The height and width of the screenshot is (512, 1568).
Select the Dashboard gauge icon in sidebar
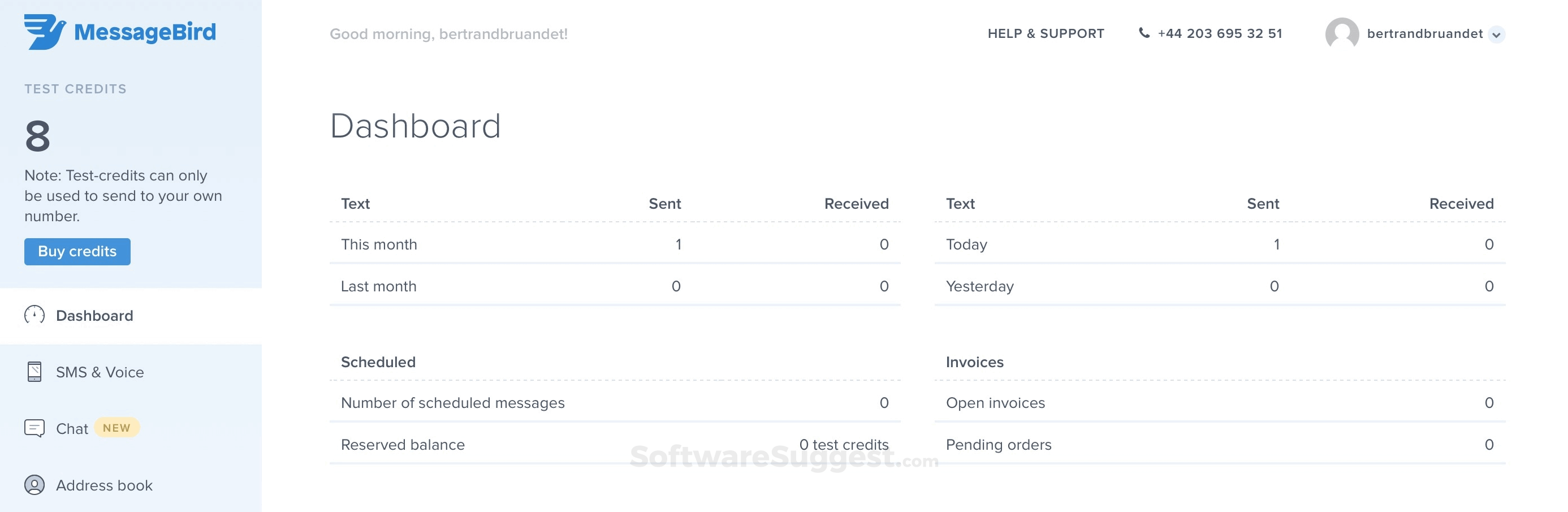point(34,315)
